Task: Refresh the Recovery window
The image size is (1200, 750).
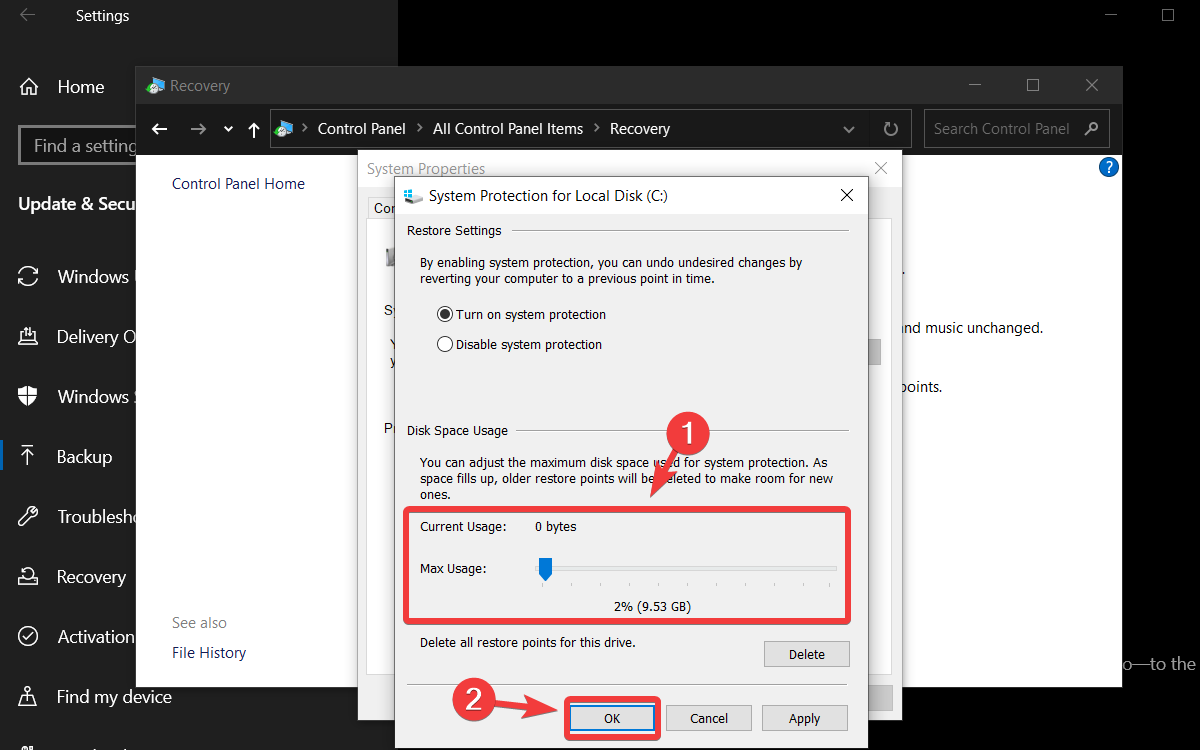Action: 890,129
